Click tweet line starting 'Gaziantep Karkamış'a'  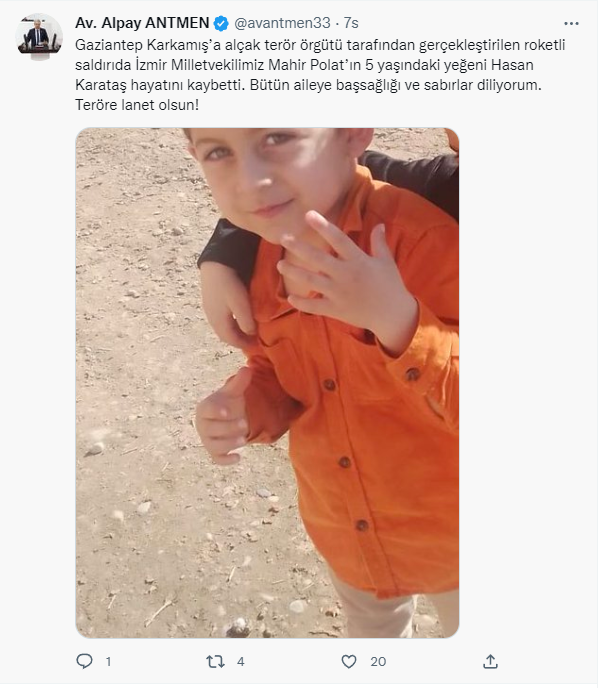click(320, 45)
